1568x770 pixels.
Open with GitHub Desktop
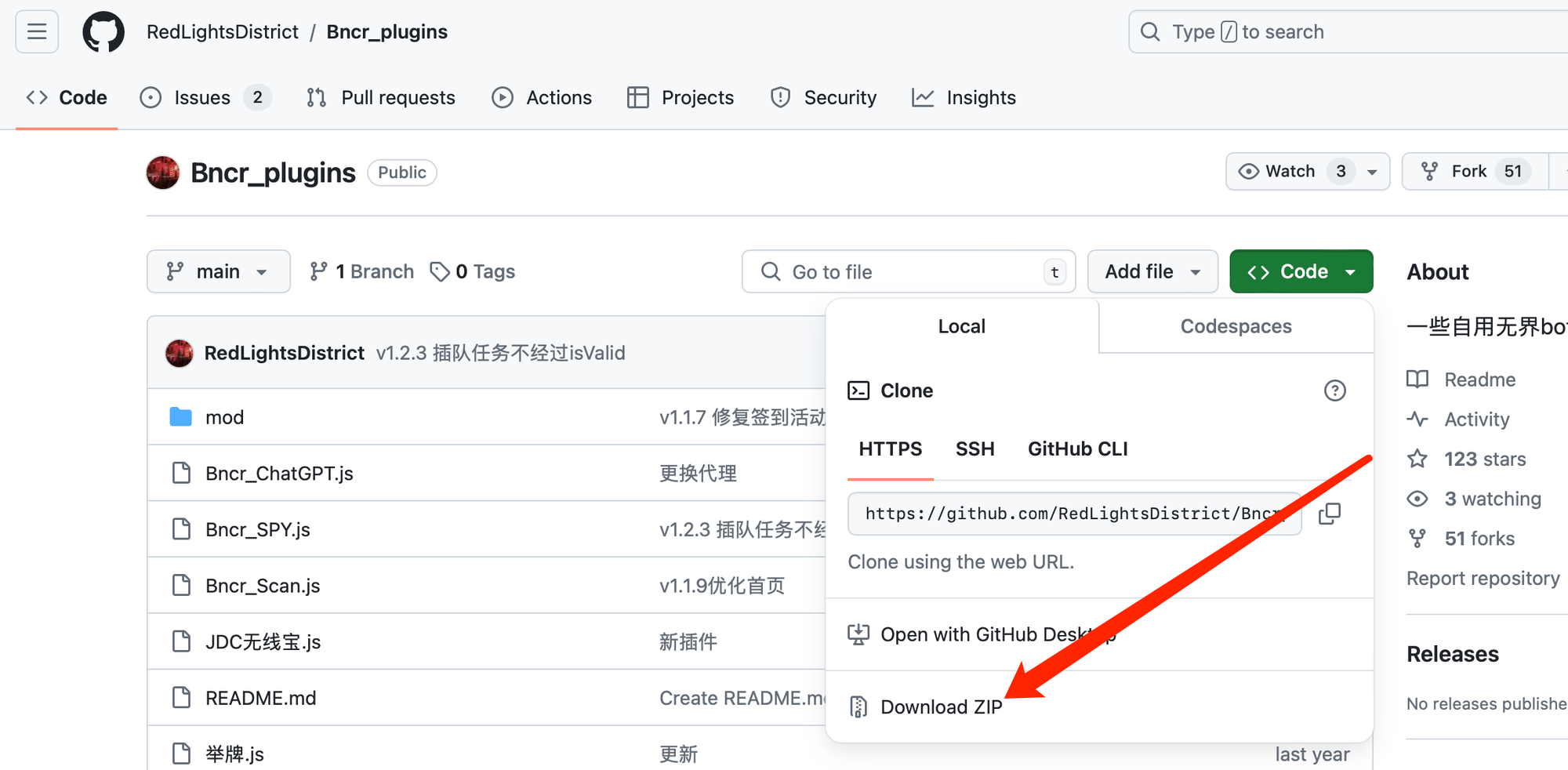point(980,634)
